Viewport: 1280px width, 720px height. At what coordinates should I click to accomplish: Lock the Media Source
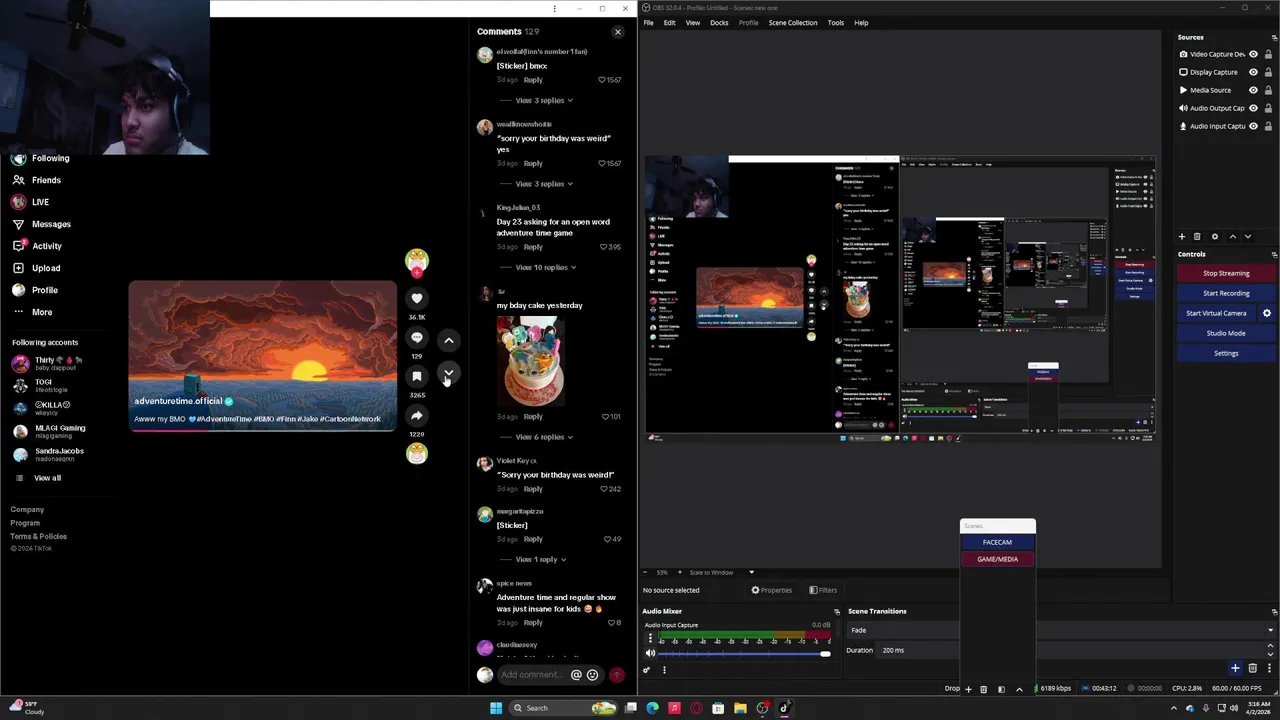tap(1270, 90)
